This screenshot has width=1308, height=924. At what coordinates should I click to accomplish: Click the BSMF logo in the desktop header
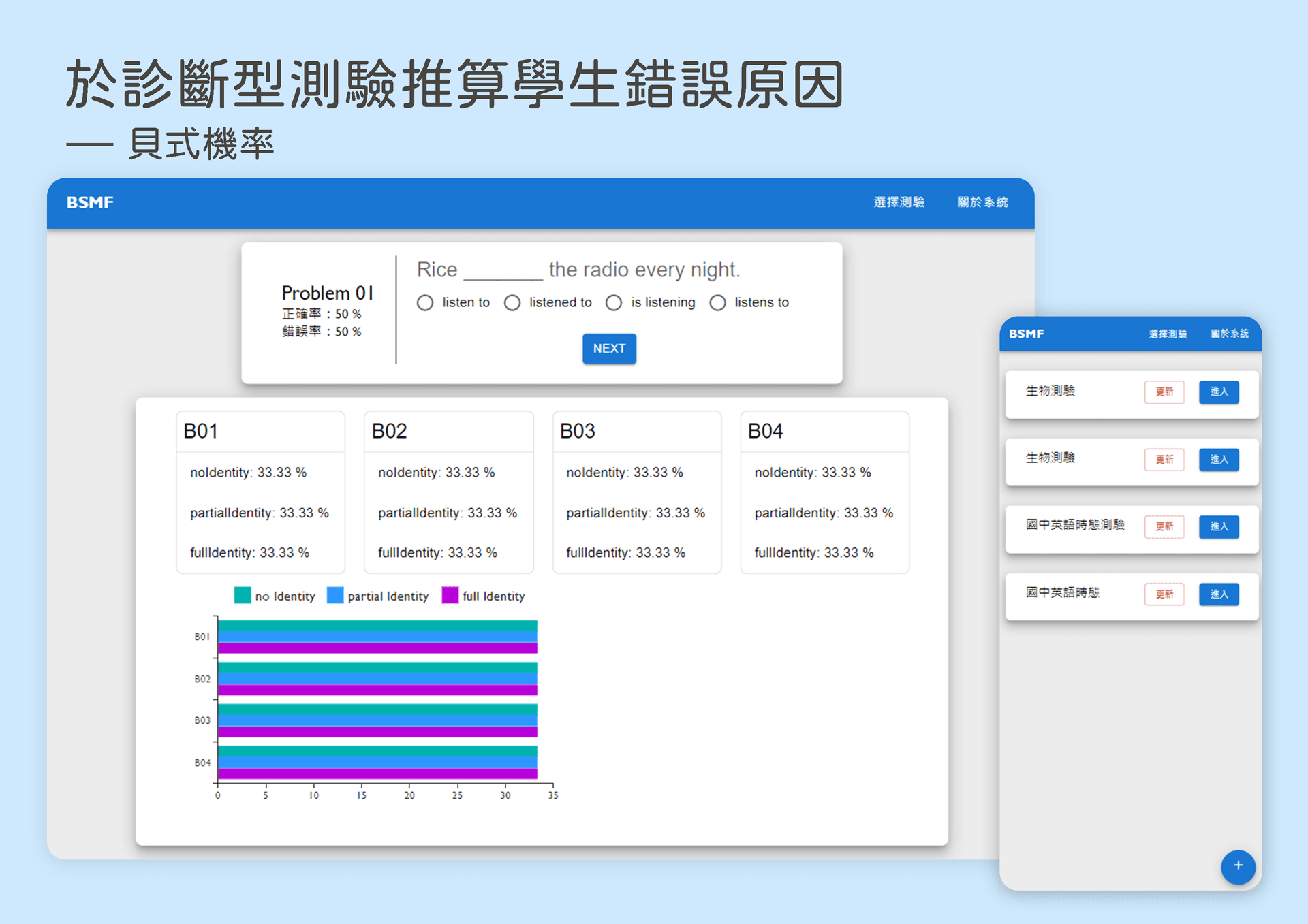click(90, 202)
